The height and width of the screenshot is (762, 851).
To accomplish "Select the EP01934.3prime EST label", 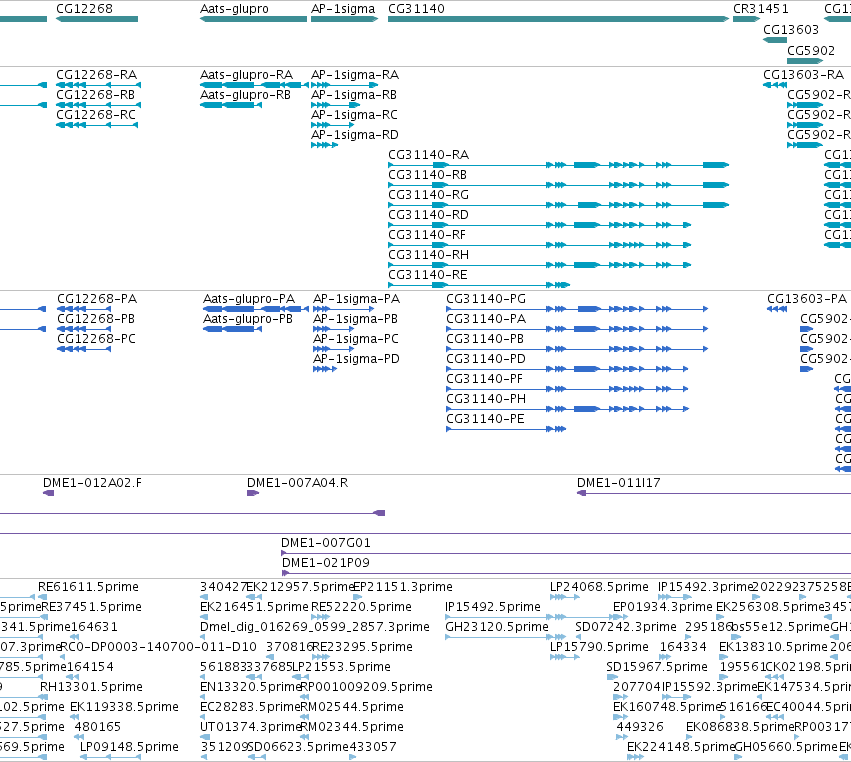I will click(663, 607).
